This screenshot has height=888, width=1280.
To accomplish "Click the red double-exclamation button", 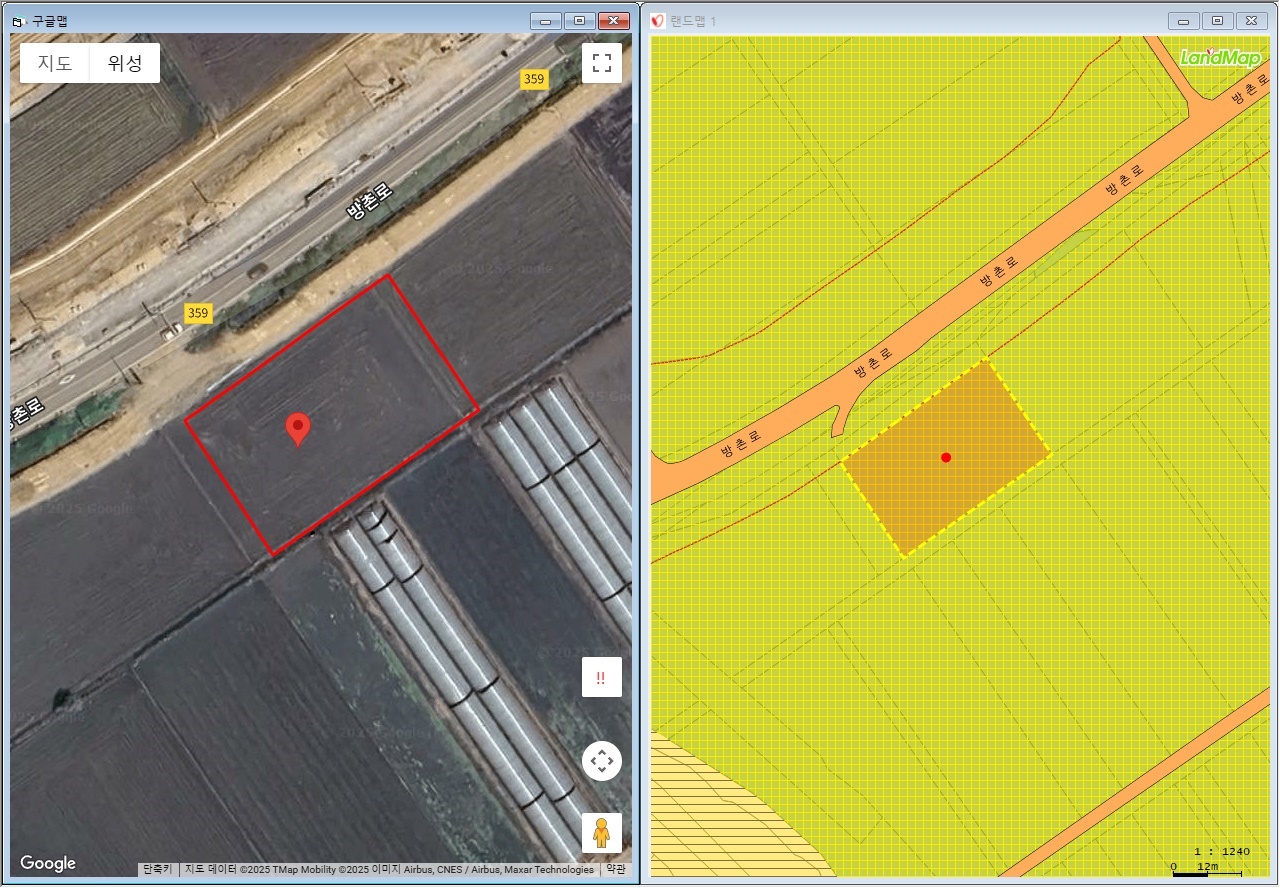I will coord(601,677).
